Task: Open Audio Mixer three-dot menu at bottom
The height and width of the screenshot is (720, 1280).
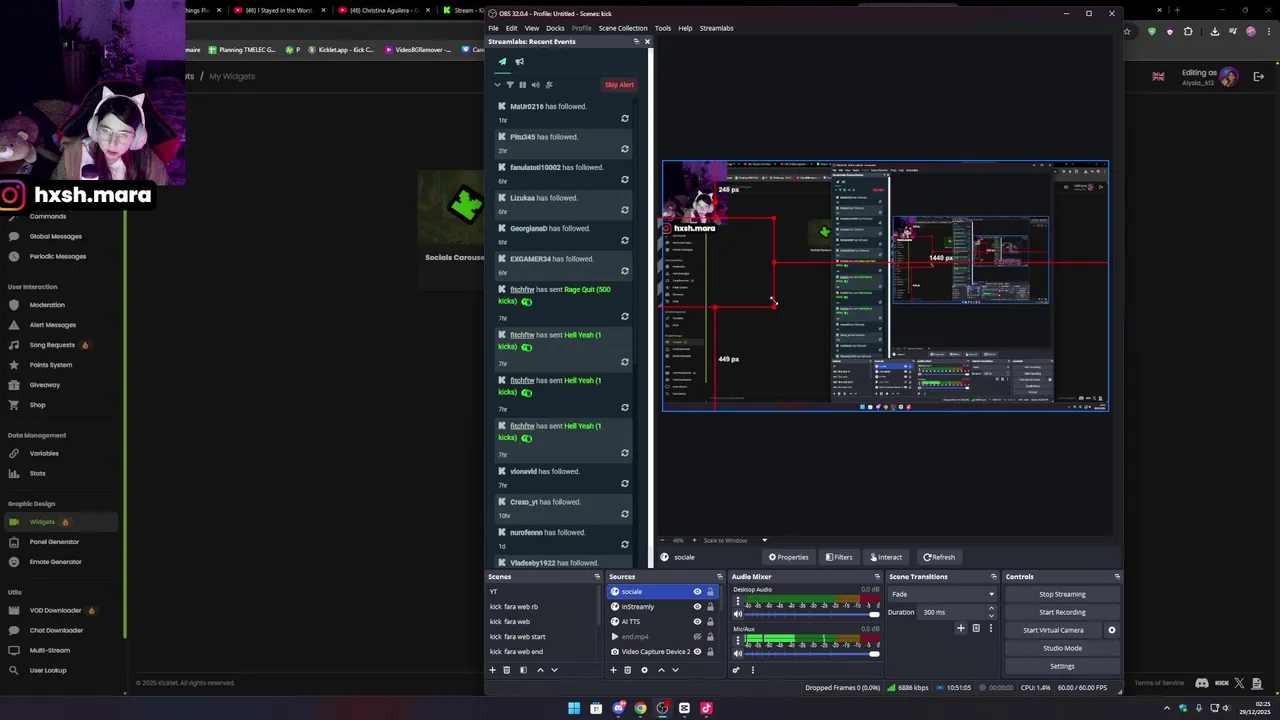Action: [752, 670]
